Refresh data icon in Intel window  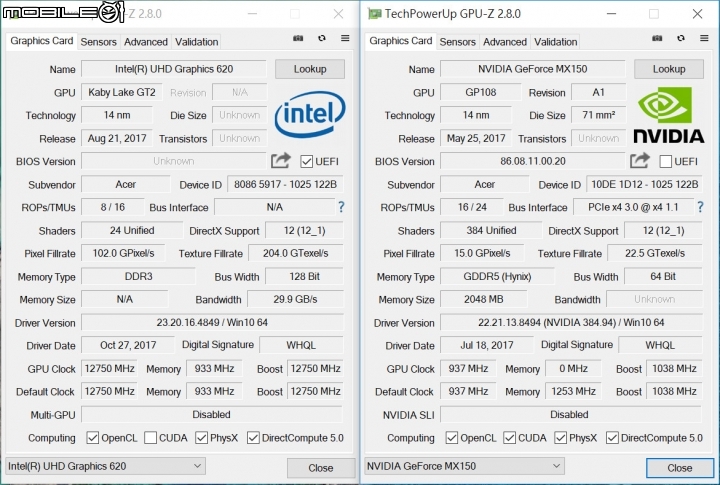coord(322,38)
